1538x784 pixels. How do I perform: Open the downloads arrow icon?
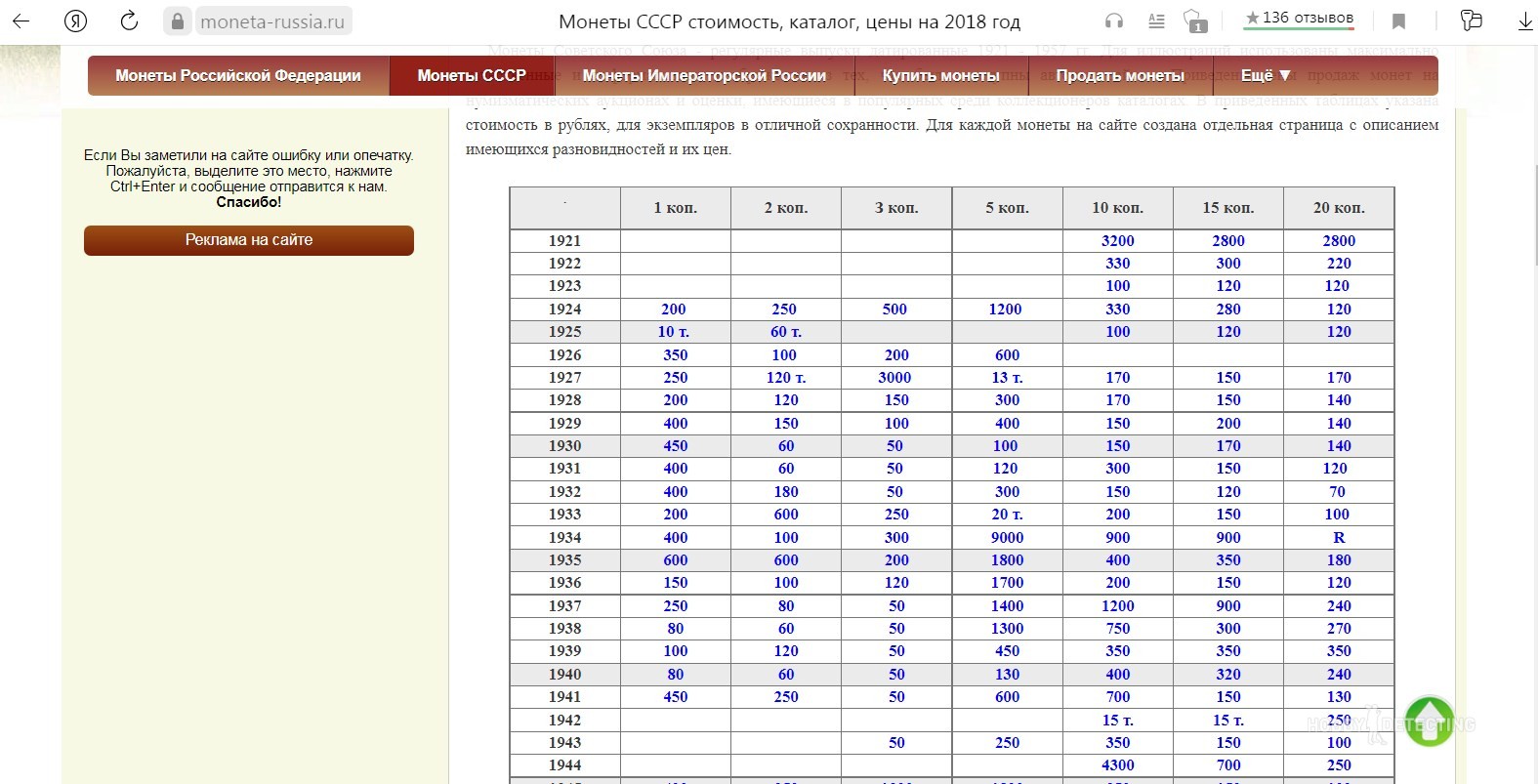[x=1525, y=21]
